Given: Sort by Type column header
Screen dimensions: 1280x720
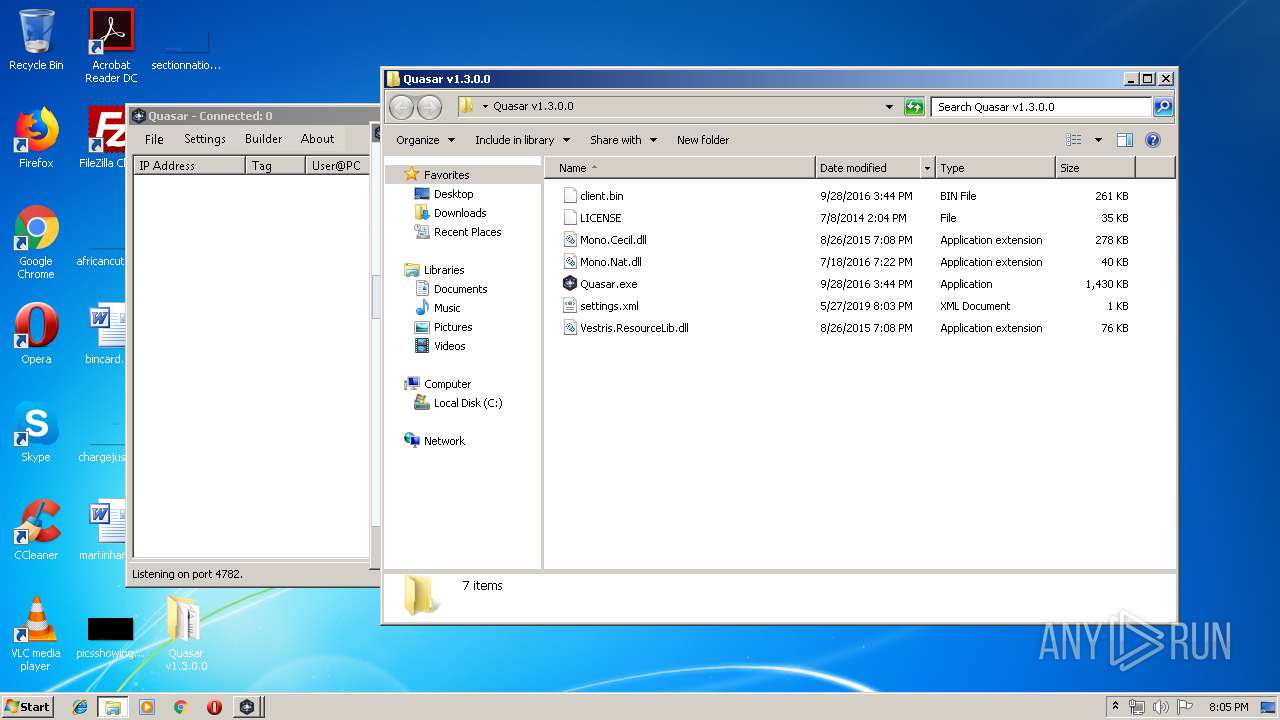Looking at the screenshot, I should click(995, 168).
